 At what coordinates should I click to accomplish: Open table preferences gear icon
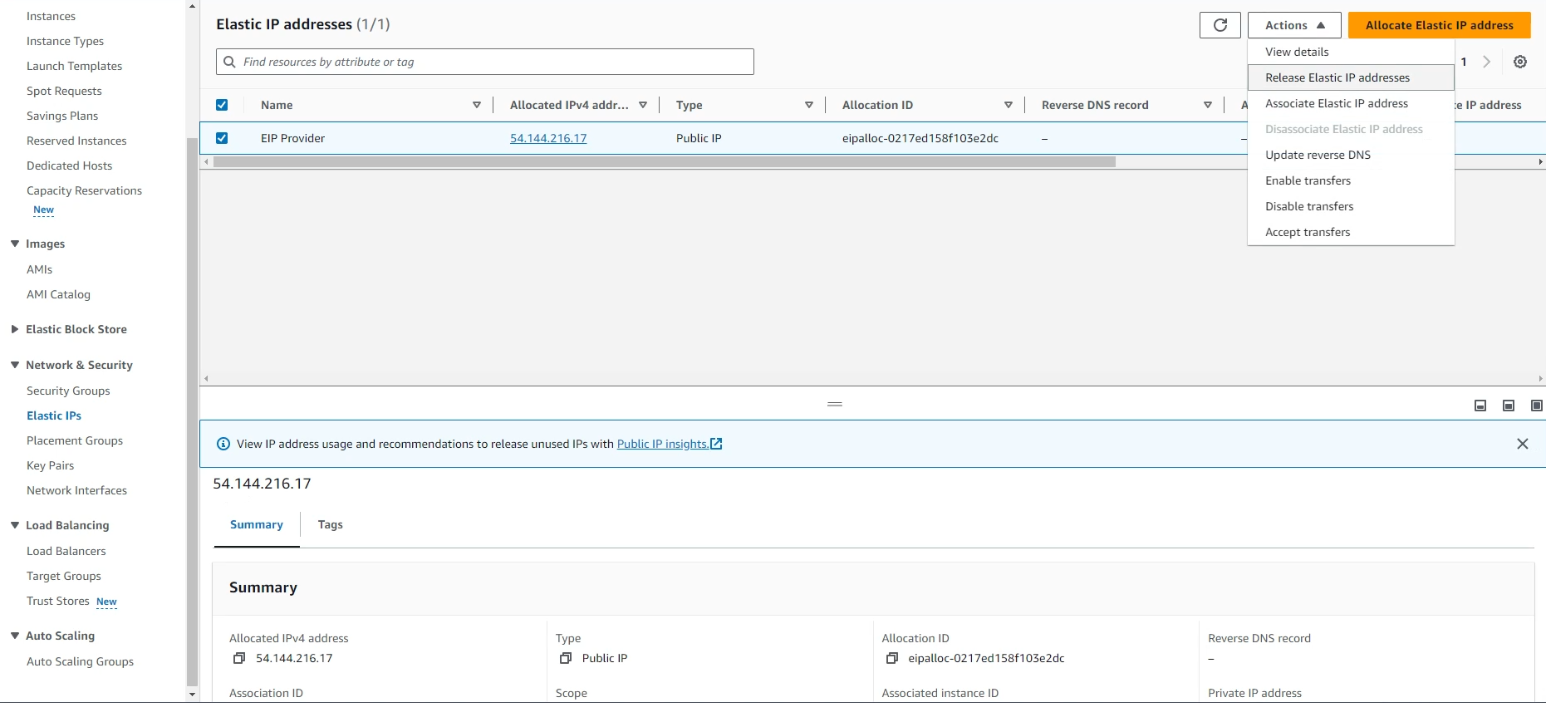point(1519,62)
